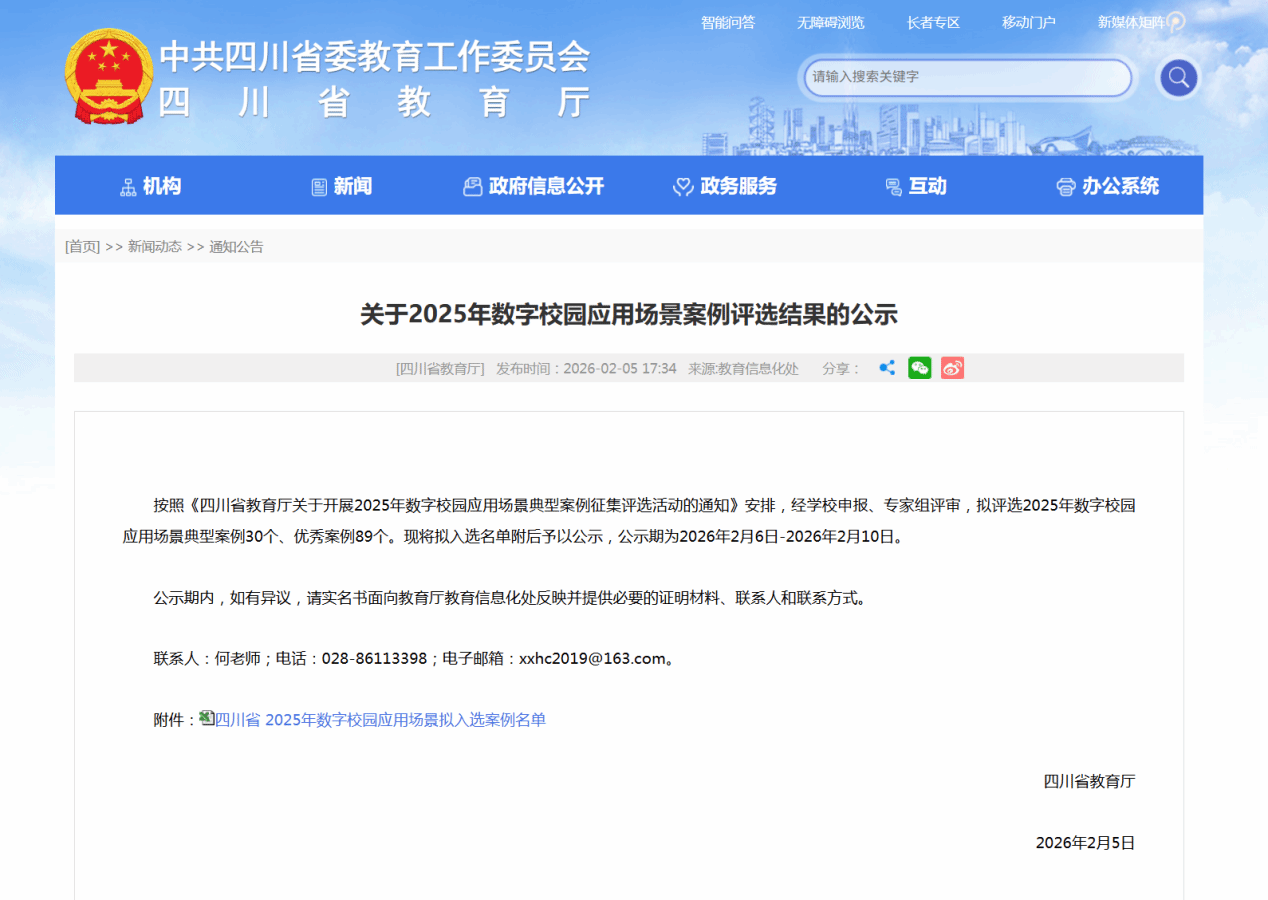This screenshot has width=1268, height=900.
Task: Switch to 长者专区 elderly mode
Action: click(933, 22)
